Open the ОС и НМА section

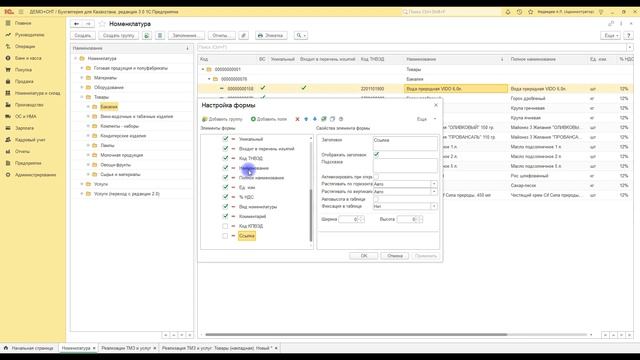click(25, 117)
